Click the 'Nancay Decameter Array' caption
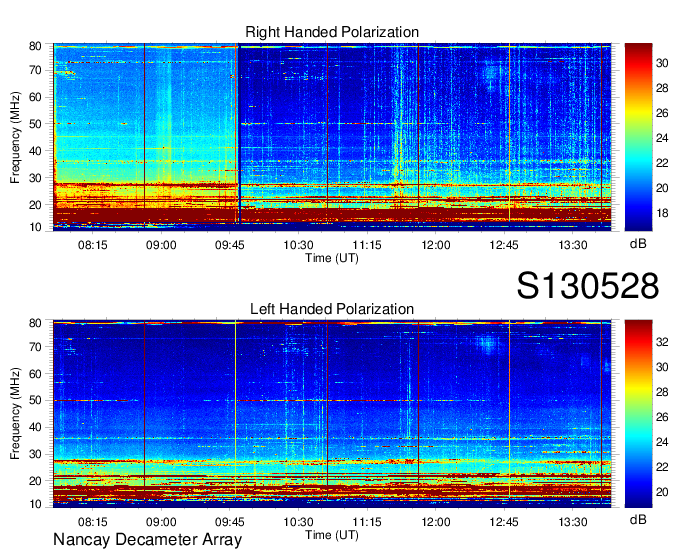This screenshot has height=552, width=680. click(147, 540)
